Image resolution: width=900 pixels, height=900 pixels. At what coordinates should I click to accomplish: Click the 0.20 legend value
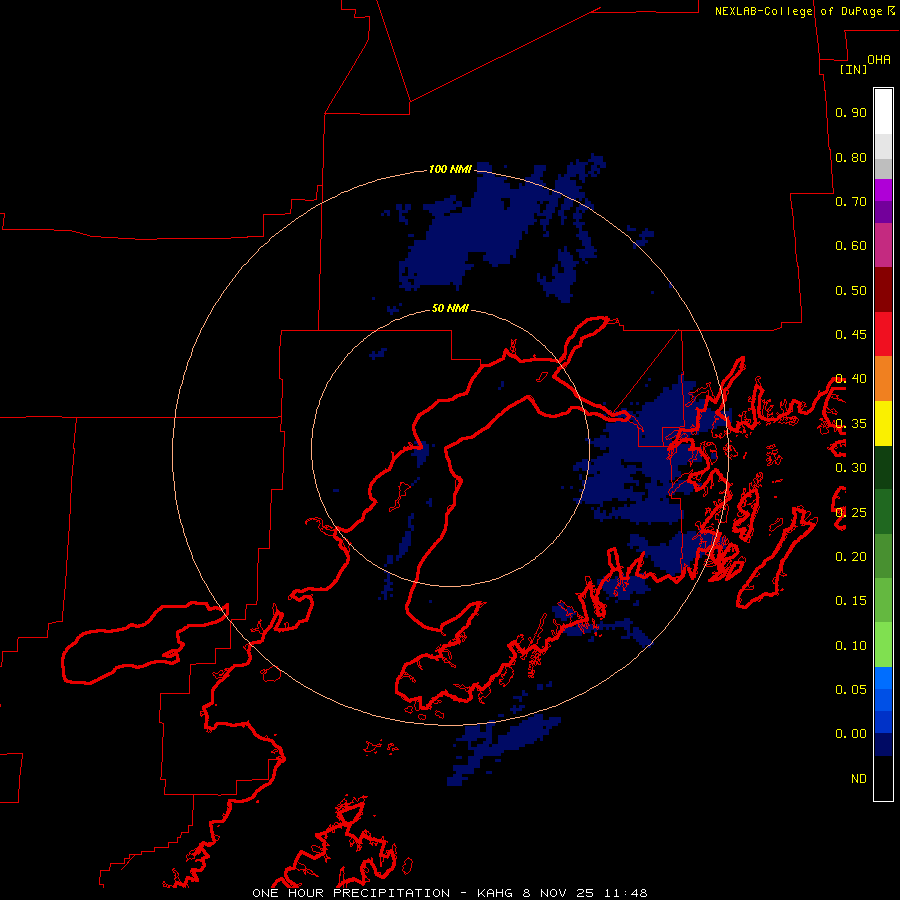click(851, 557)
